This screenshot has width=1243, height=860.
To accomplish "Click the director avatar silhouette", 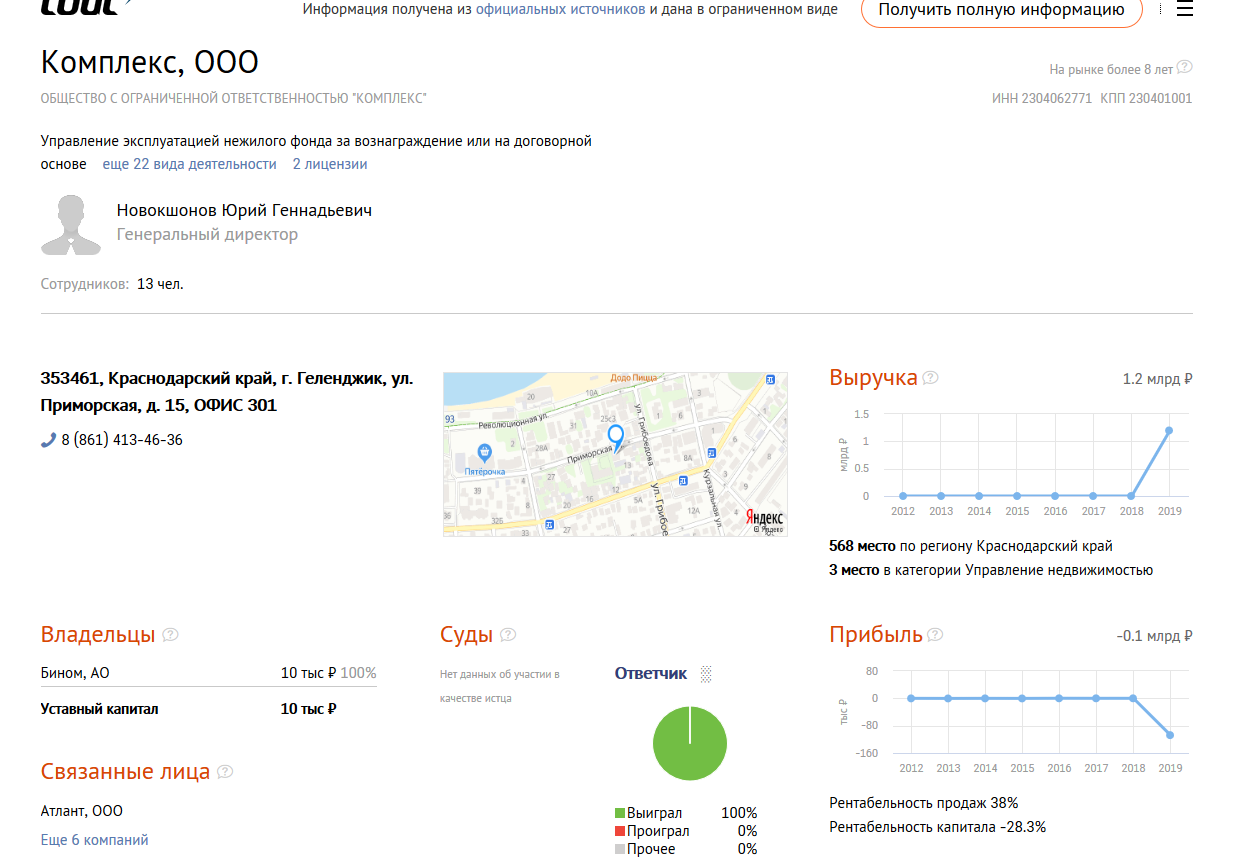I will point(71,225).
